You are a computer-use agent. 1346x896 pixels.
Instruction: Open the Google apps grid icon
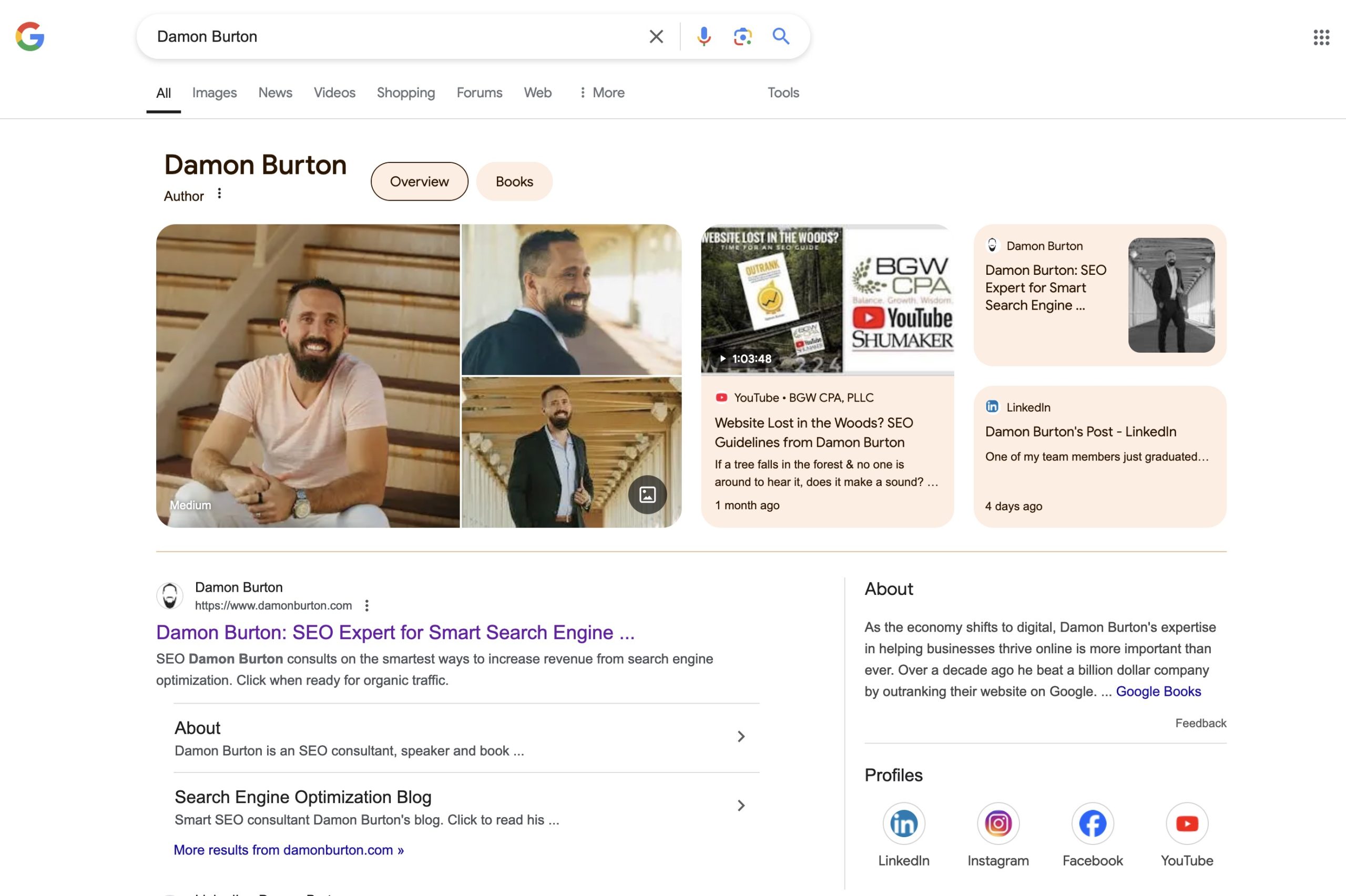pyautogui.click(x=1321, y=37)
